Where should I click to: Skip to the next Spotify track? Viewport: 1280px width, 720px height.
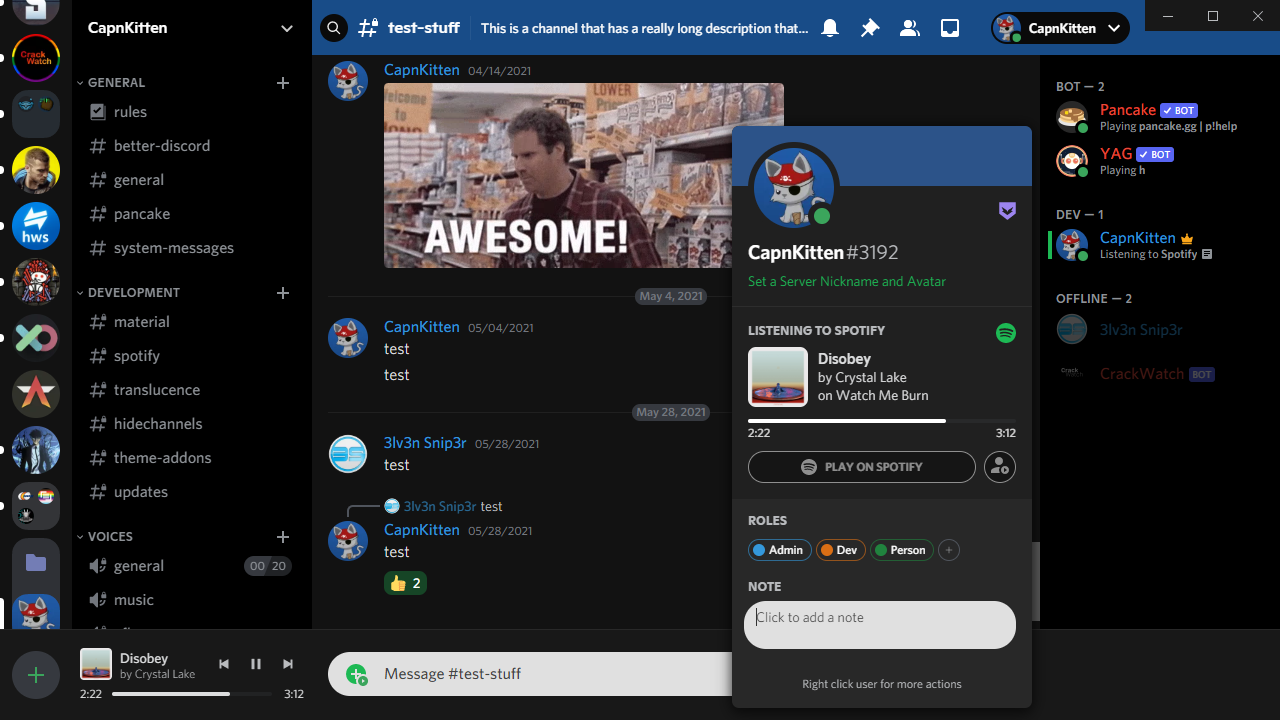pos(288,664)
